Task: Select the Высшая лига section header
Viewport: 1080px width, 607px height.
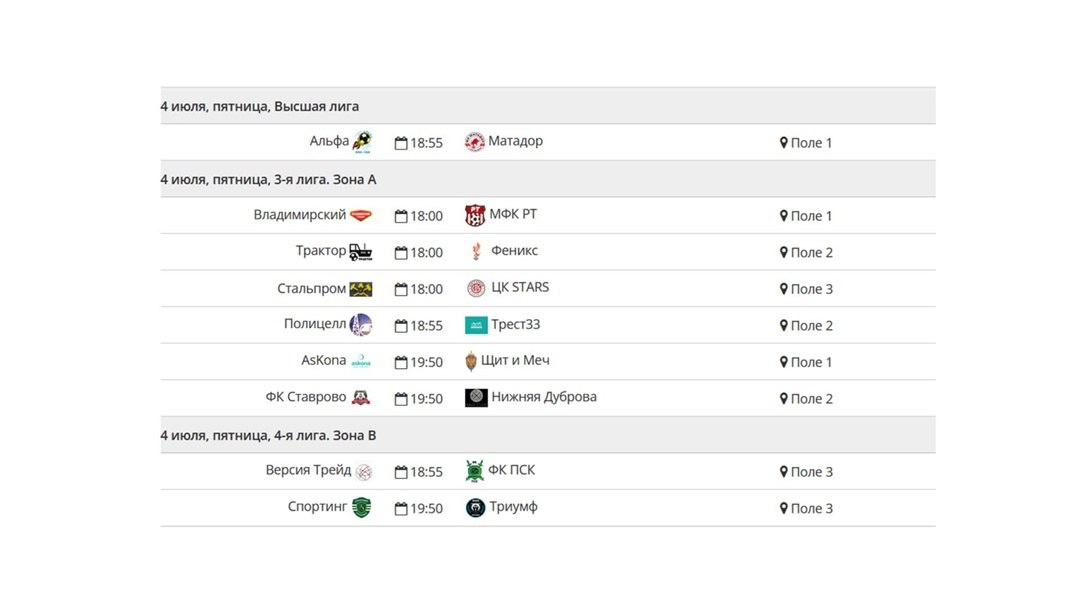Action: (548, 106)
